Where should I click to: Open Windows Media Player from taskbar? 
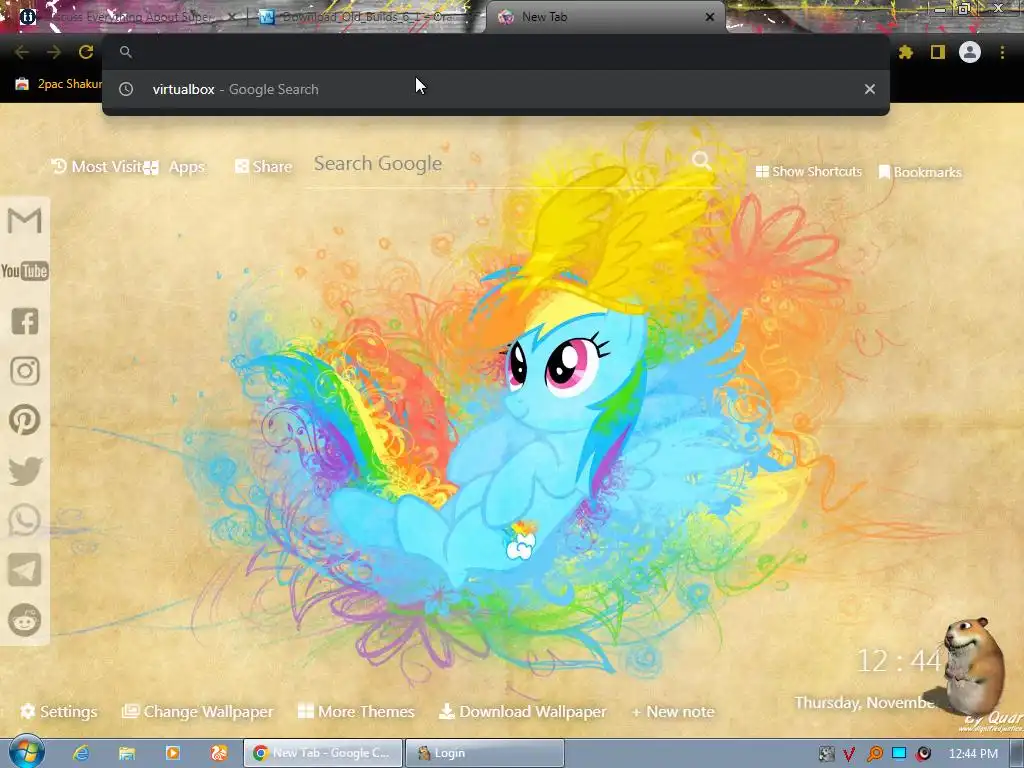pyautogui.click(x=172, y=753)
